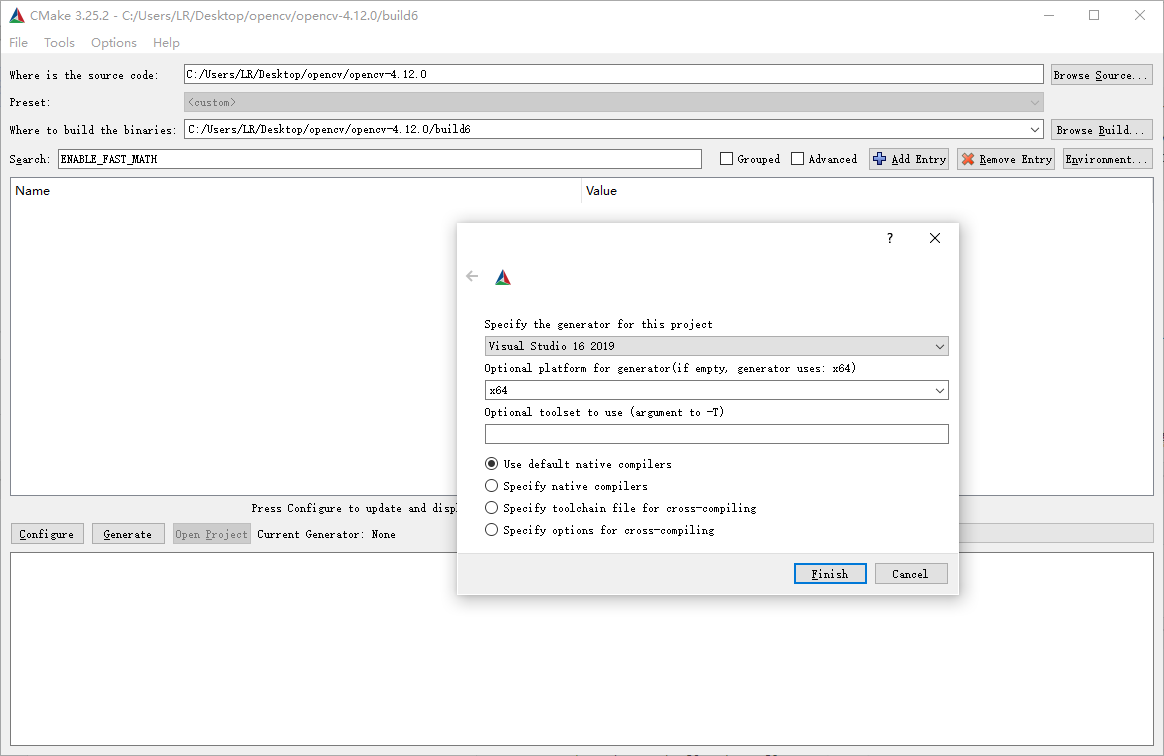The height and width of the screenshot is (756, 1164).
Task: Open the File menu
Action: click(19, 42)
